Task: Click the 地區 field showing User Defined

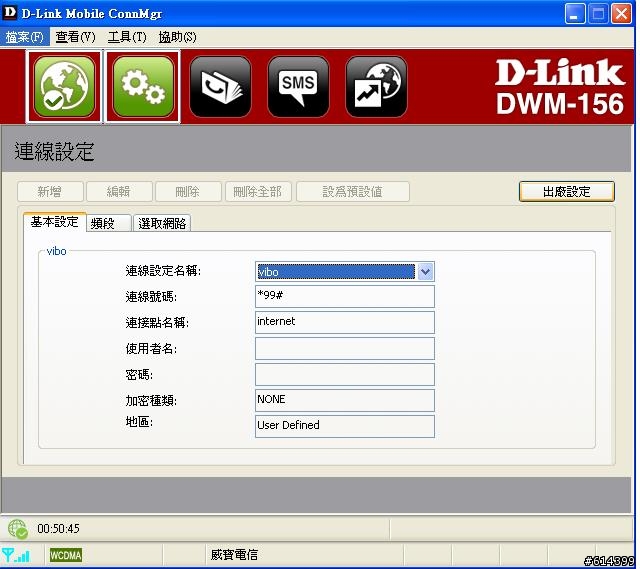Action: (345, 427)
